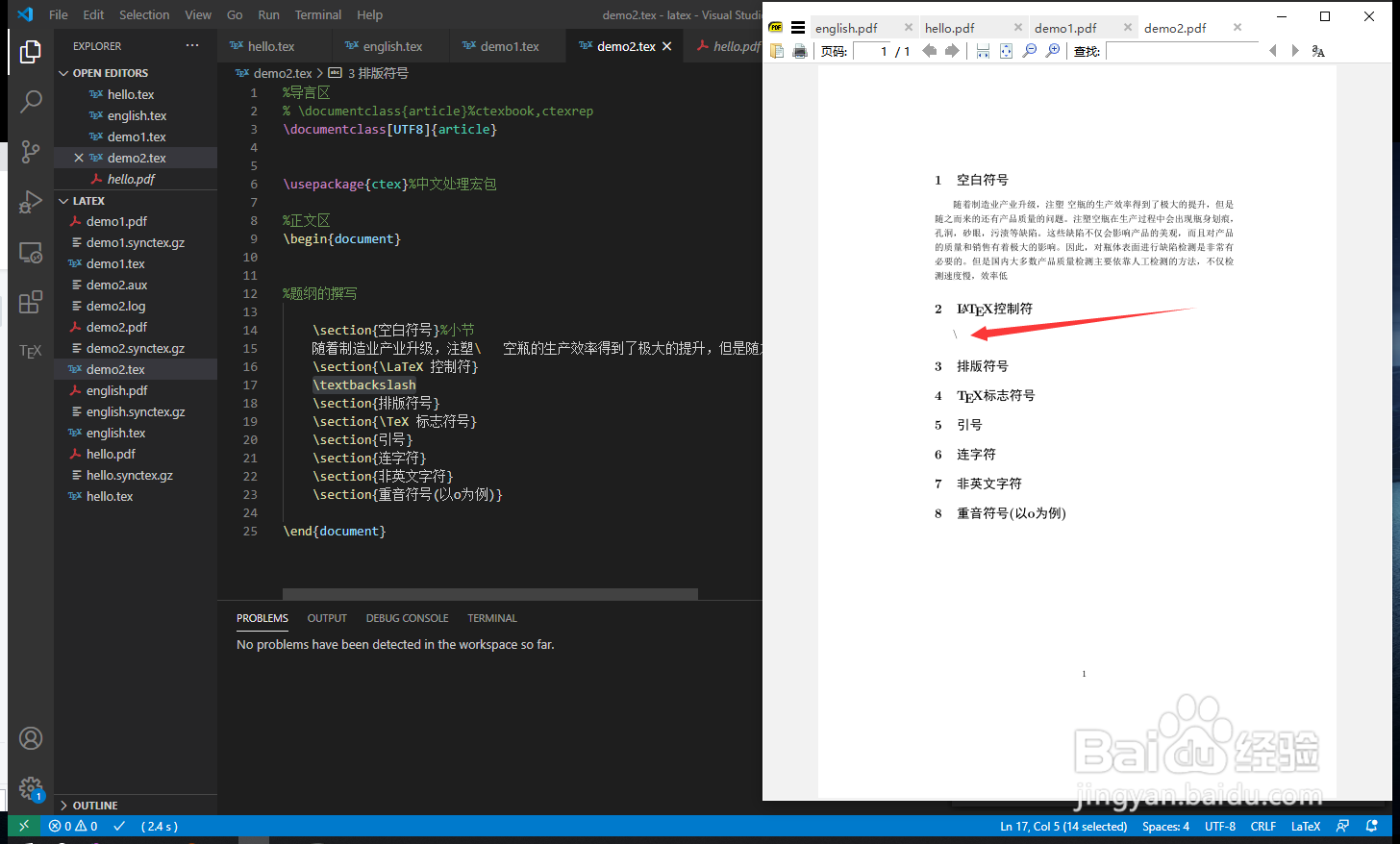Close demo2.tex in the Open Editors list
Viewport: 1400px width, 844px height.
tap(79, 158)
